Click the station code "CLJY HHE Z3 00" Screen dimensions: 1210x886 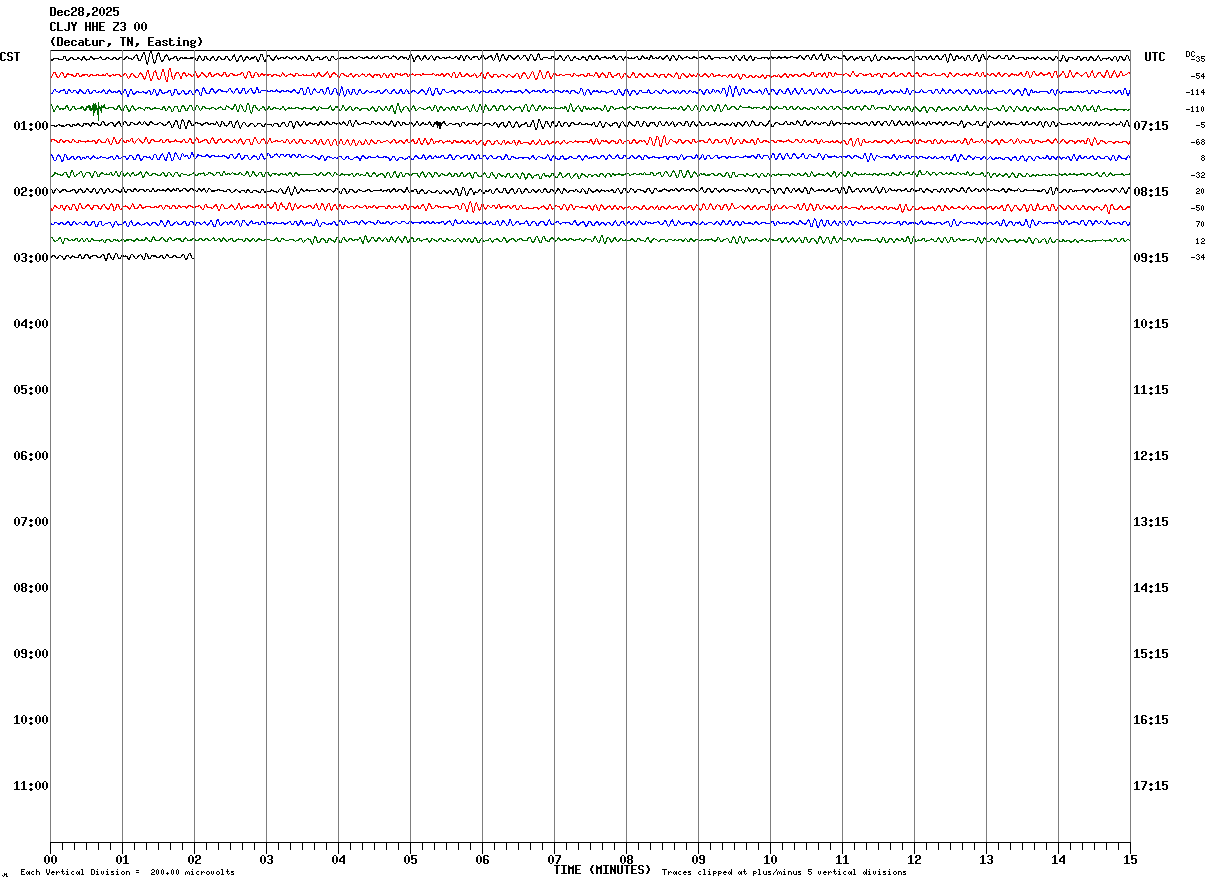99,27
